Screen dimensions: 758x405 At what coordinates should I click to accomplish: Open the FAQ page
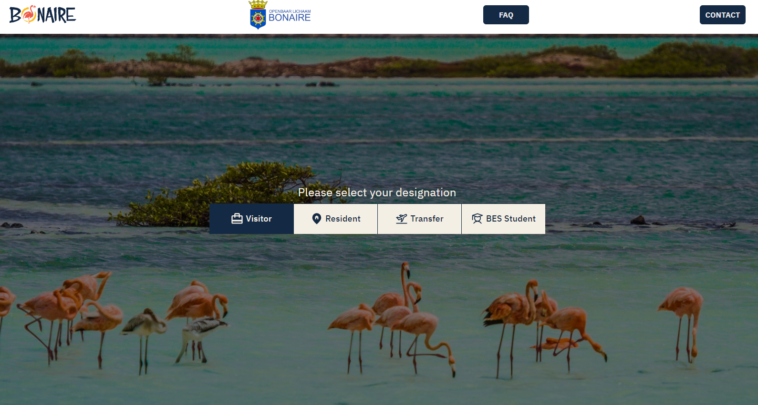(506, 15)
